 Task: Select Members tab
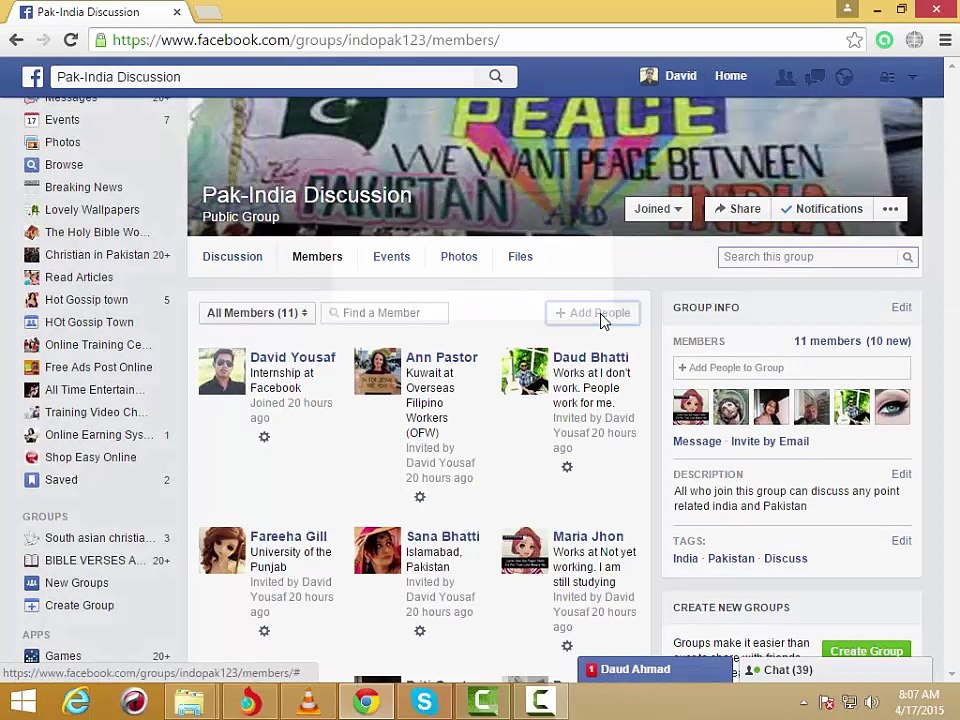click(317, 257)
